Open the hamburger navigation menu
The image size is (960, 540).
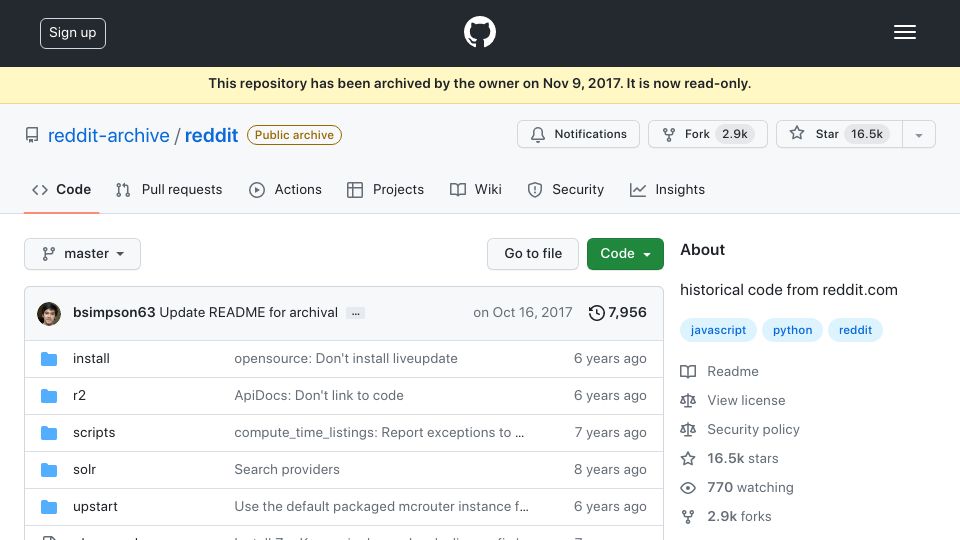click(904, 32)
